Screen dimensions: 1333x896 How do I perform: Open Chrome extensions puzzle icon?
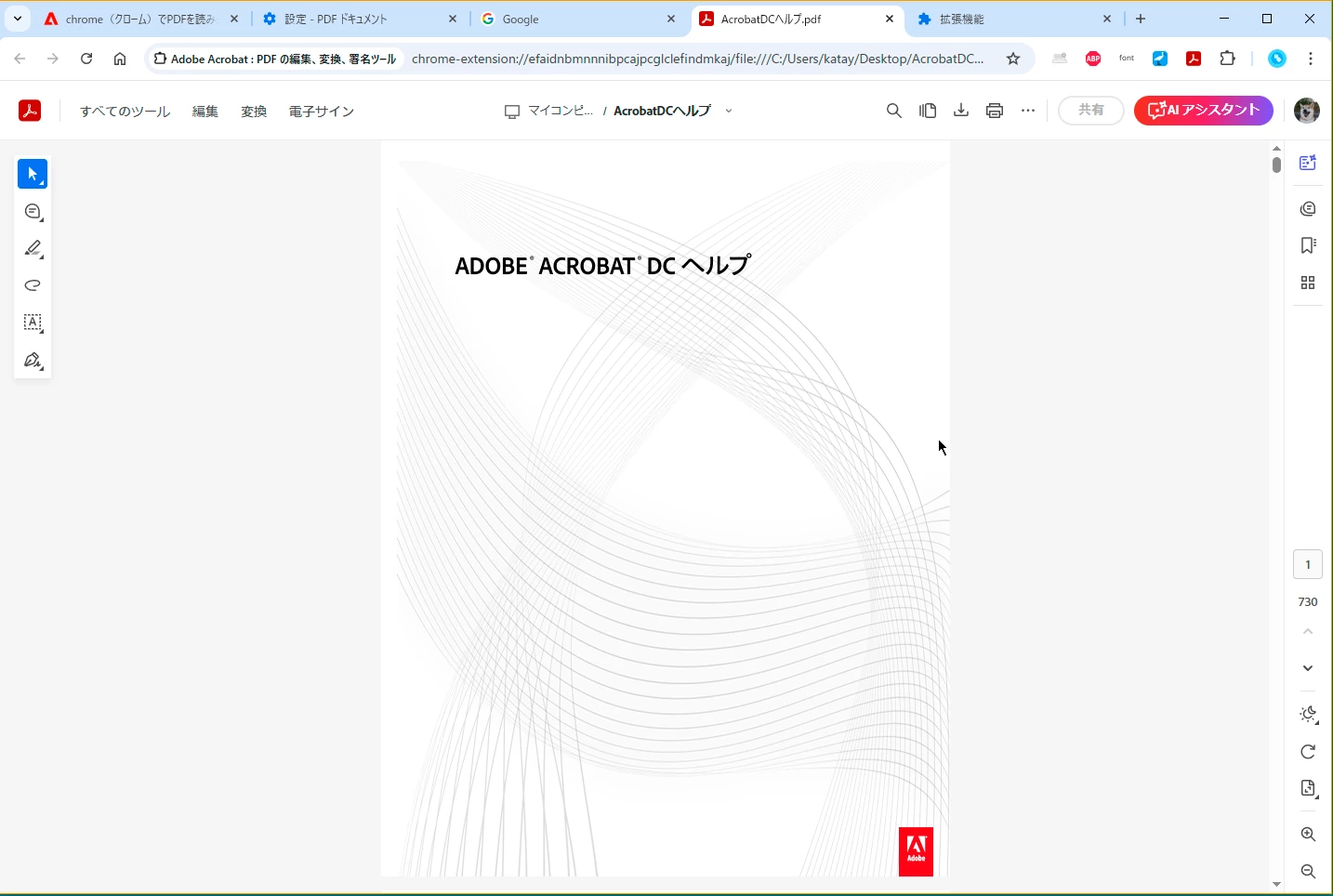1228,59
